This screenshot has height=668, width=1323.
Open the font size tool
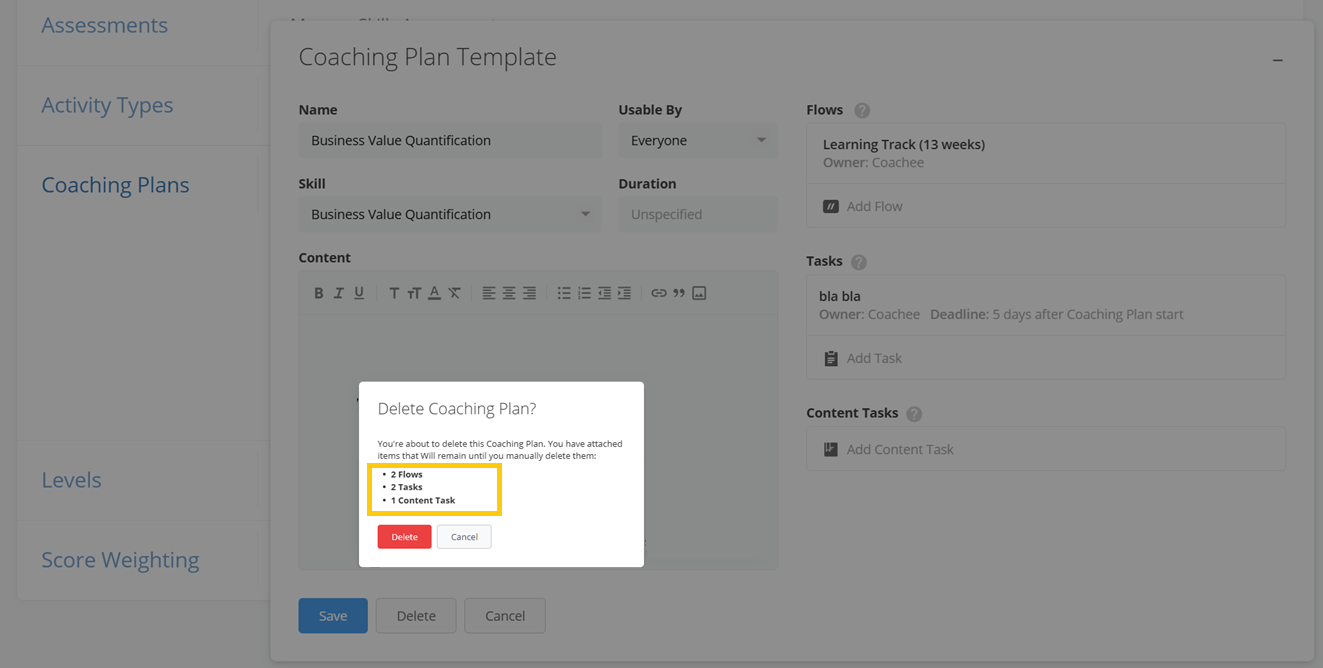pos(414,293)
